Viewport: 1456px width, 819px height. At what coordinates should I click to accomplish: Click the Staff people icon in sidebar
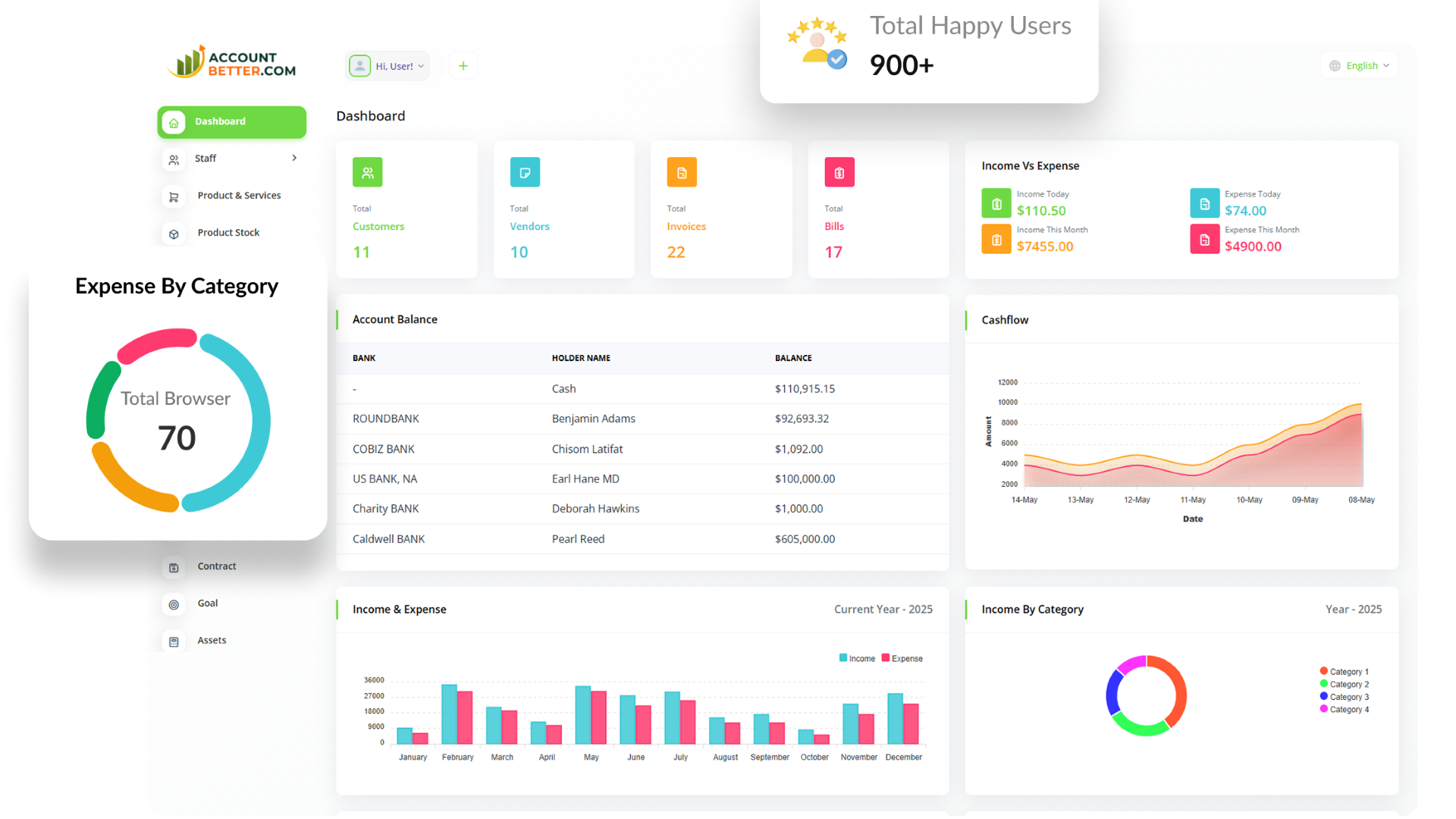click(x=174, y=159)
